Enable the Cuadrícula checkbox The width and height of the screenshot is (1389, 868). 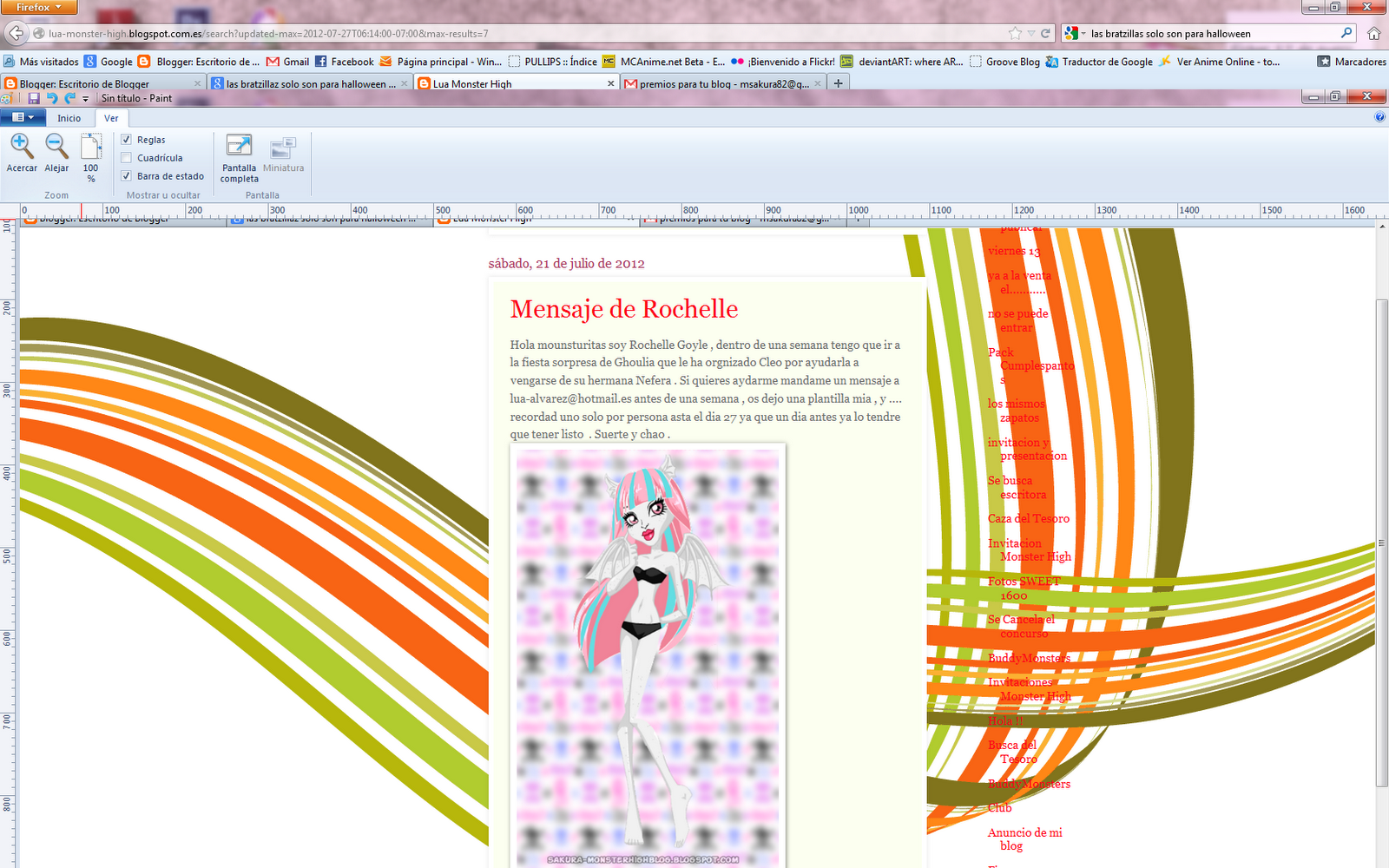126,157
